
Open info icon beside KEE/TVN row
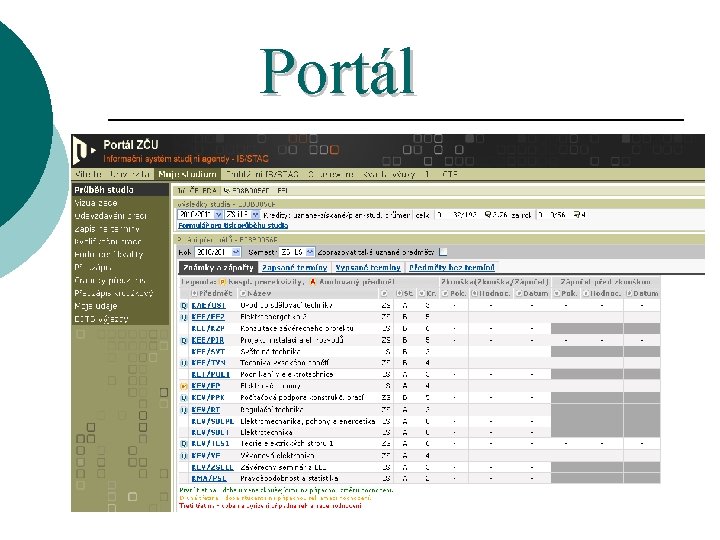point(184,363)
